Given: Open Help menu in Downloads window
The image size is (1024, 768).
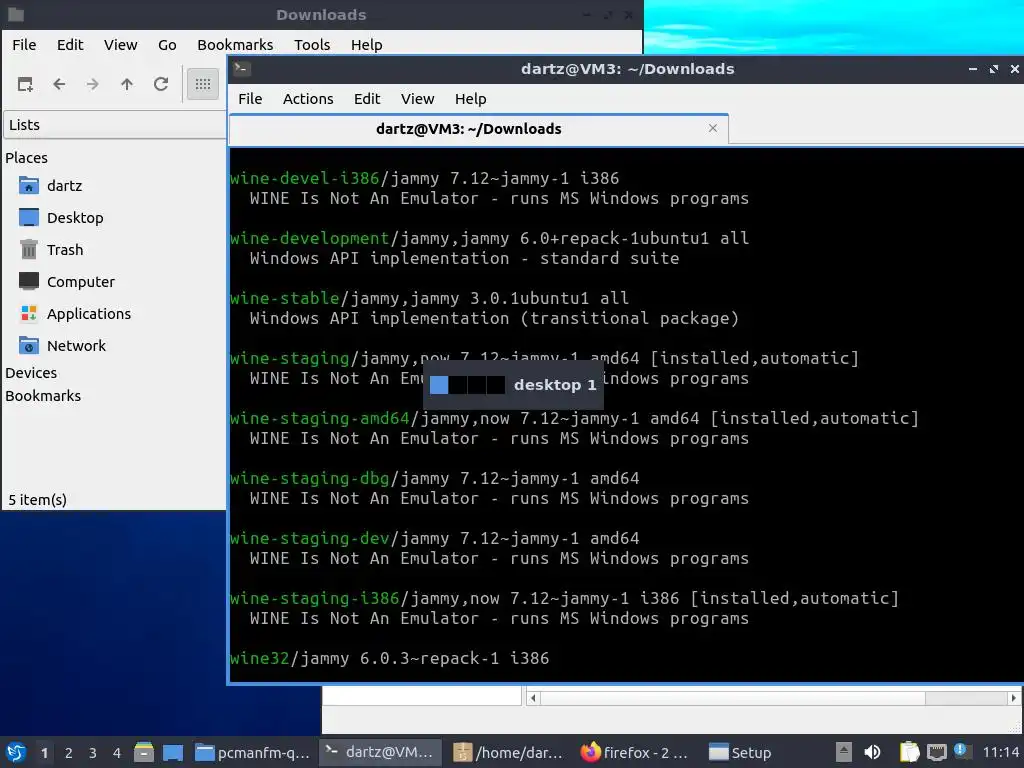Looking at the screenshot, I should point(366,45).
